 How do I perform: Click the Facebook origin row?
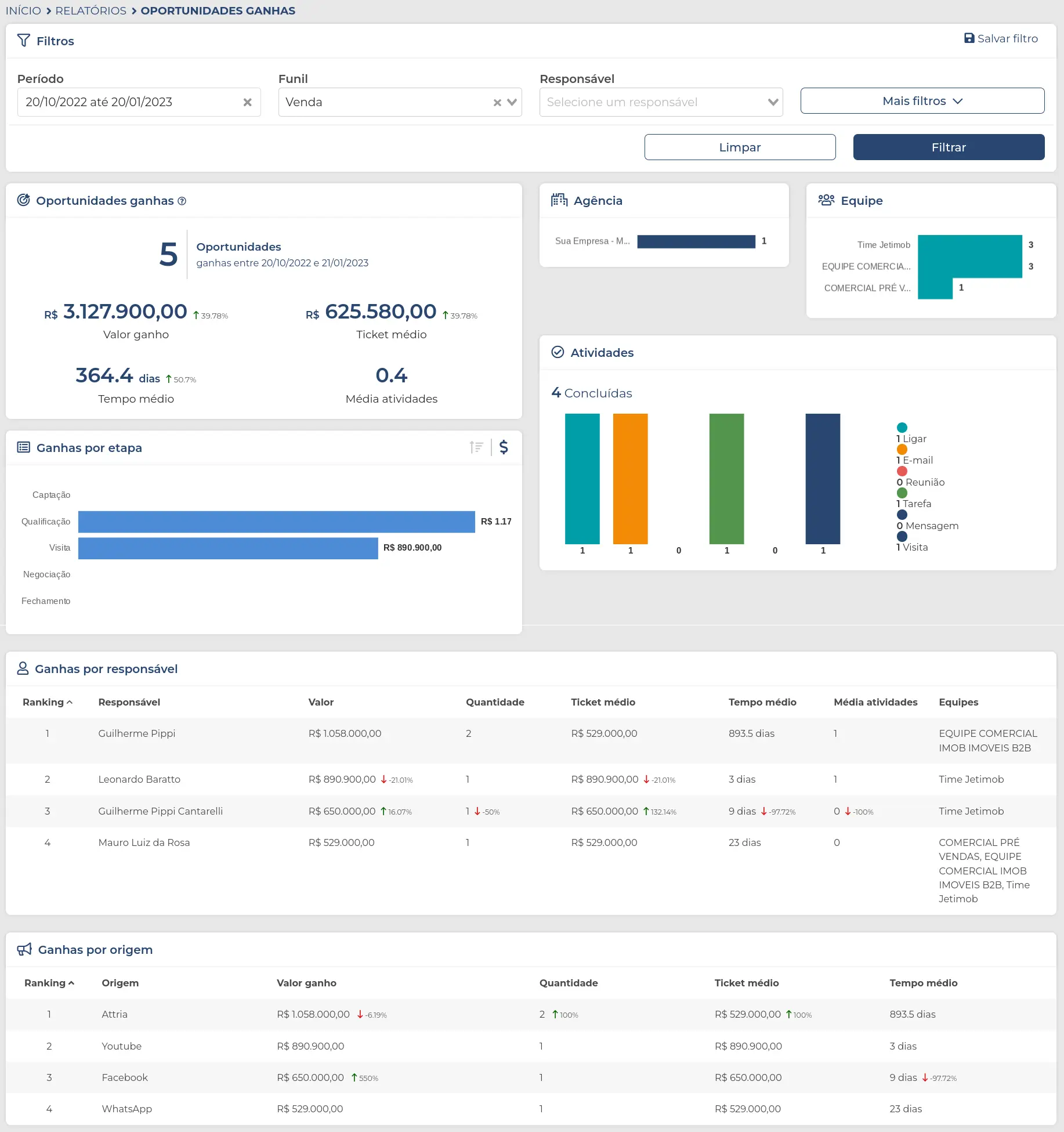531,1077
